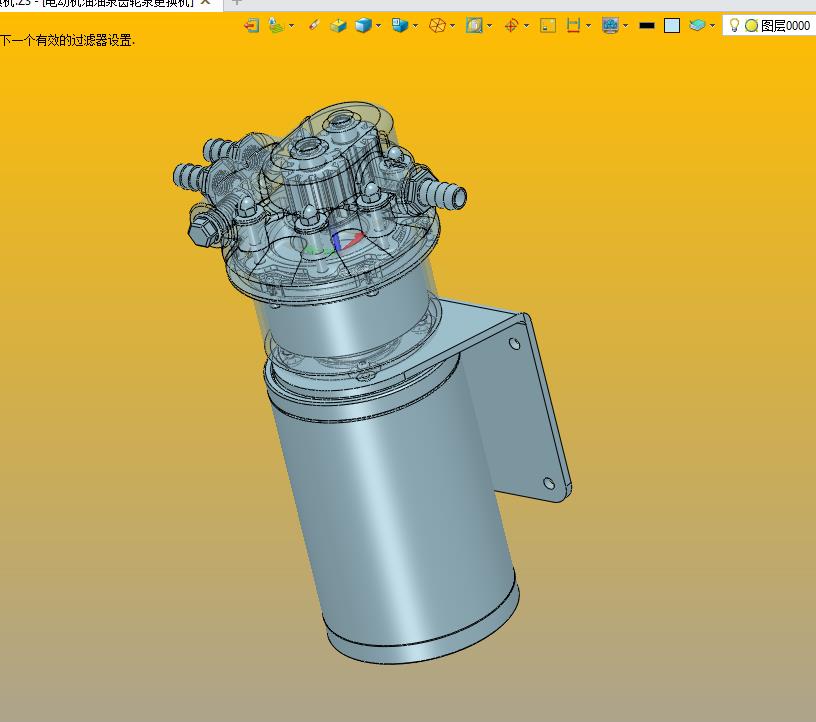Click the plus button to add a tab

pyautogui.click(x=237, y=3)
